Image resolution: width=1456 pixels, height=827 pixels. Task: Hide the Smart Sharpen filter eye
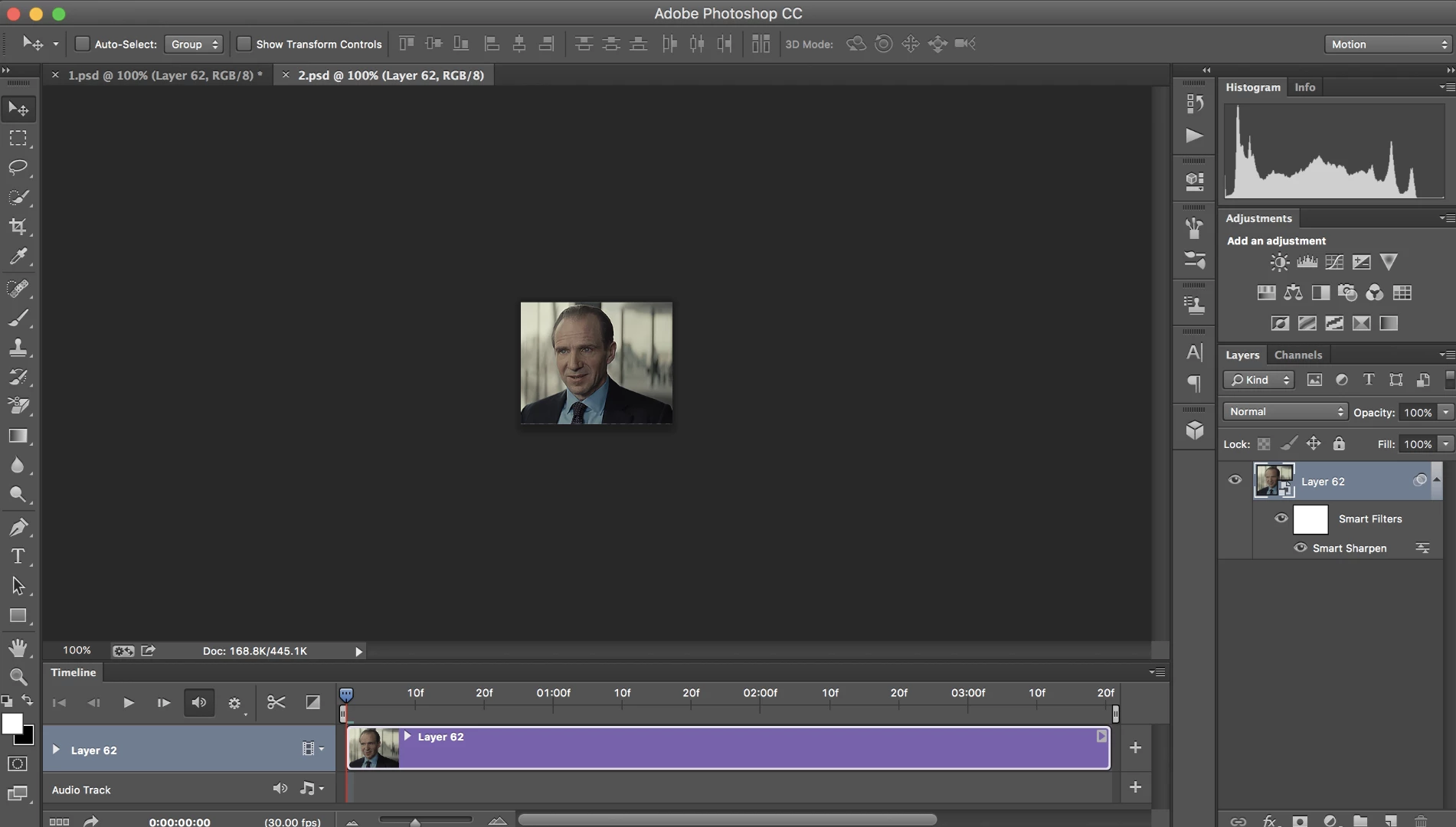pos(1300,548)
